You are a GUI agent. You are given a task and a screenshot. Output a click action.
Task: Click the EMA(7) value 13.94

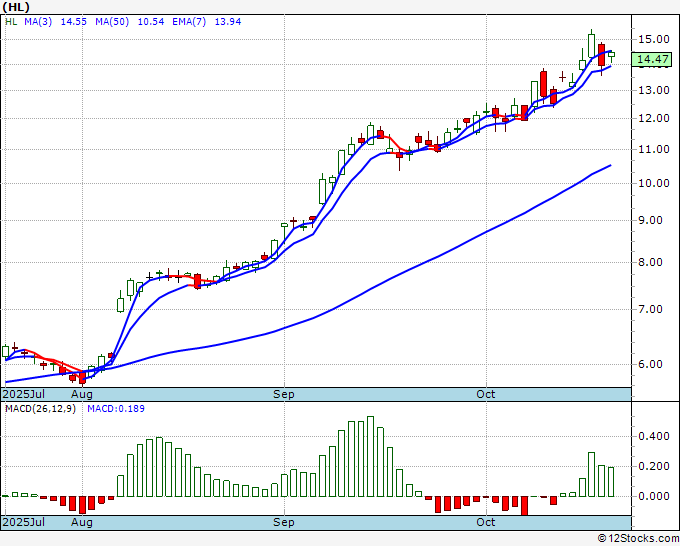[228, 22]
